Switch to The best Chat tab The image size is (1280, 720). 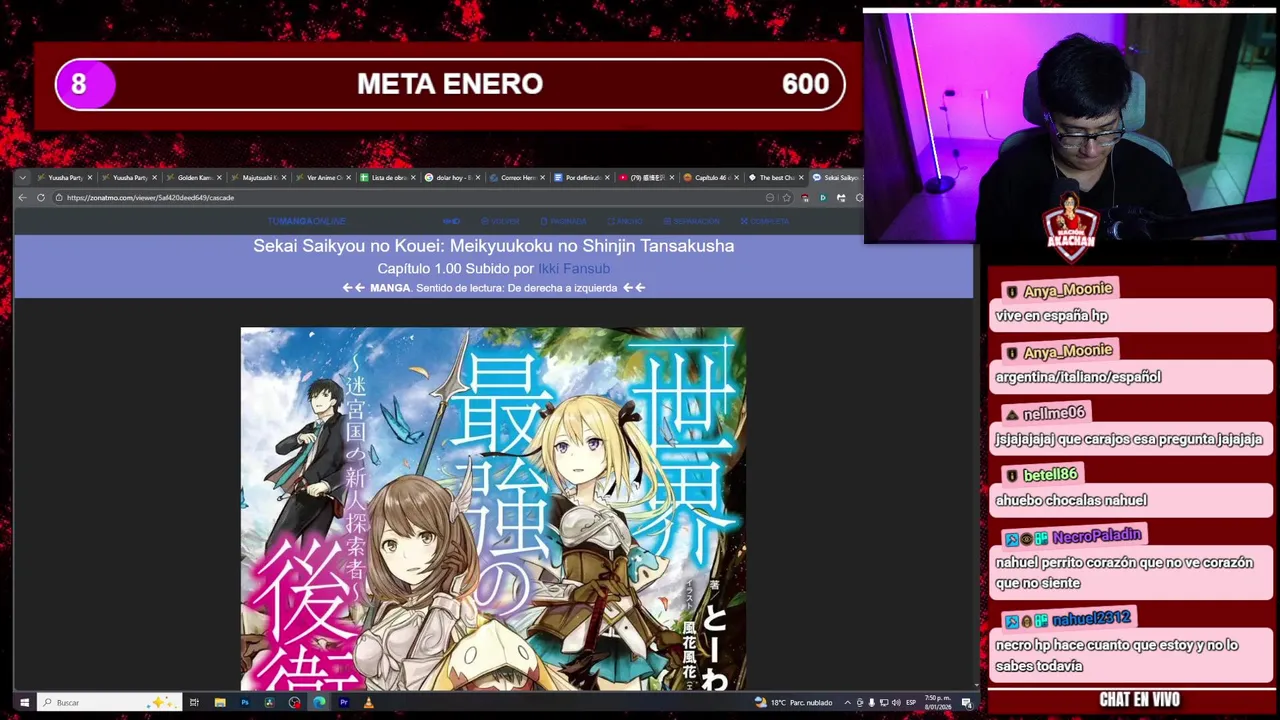click(x=774, y=178)
